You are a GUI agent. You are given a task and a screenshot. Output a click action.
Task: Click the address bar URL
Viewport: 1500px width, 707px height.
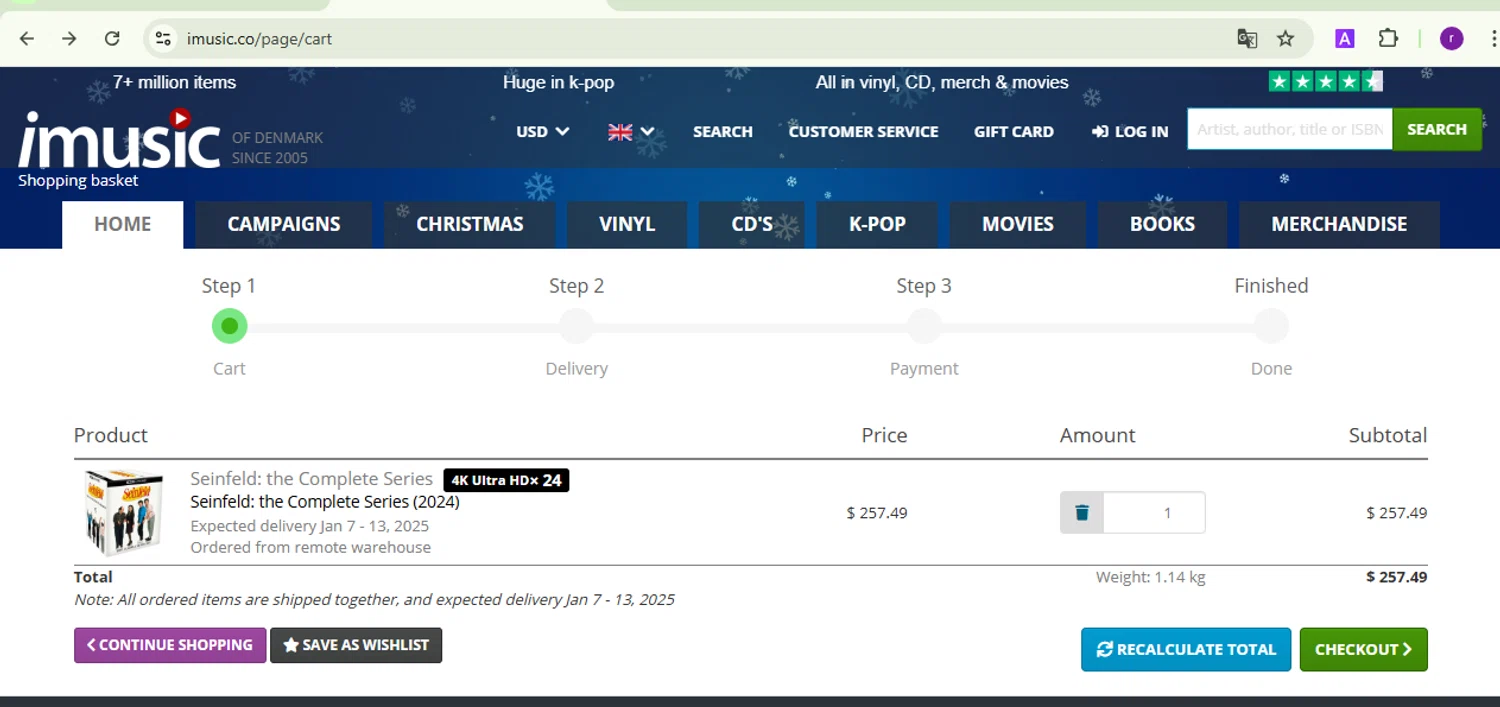(x=259, y=39)
